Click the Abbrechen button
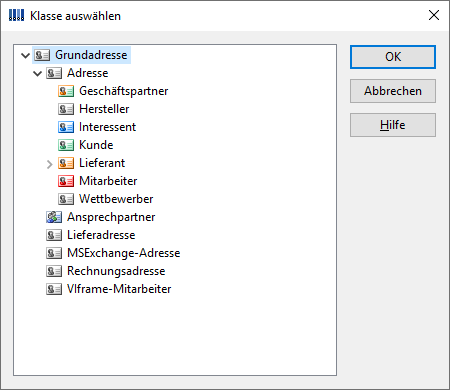This screenshot has height=390, width=450. point(393,91)
